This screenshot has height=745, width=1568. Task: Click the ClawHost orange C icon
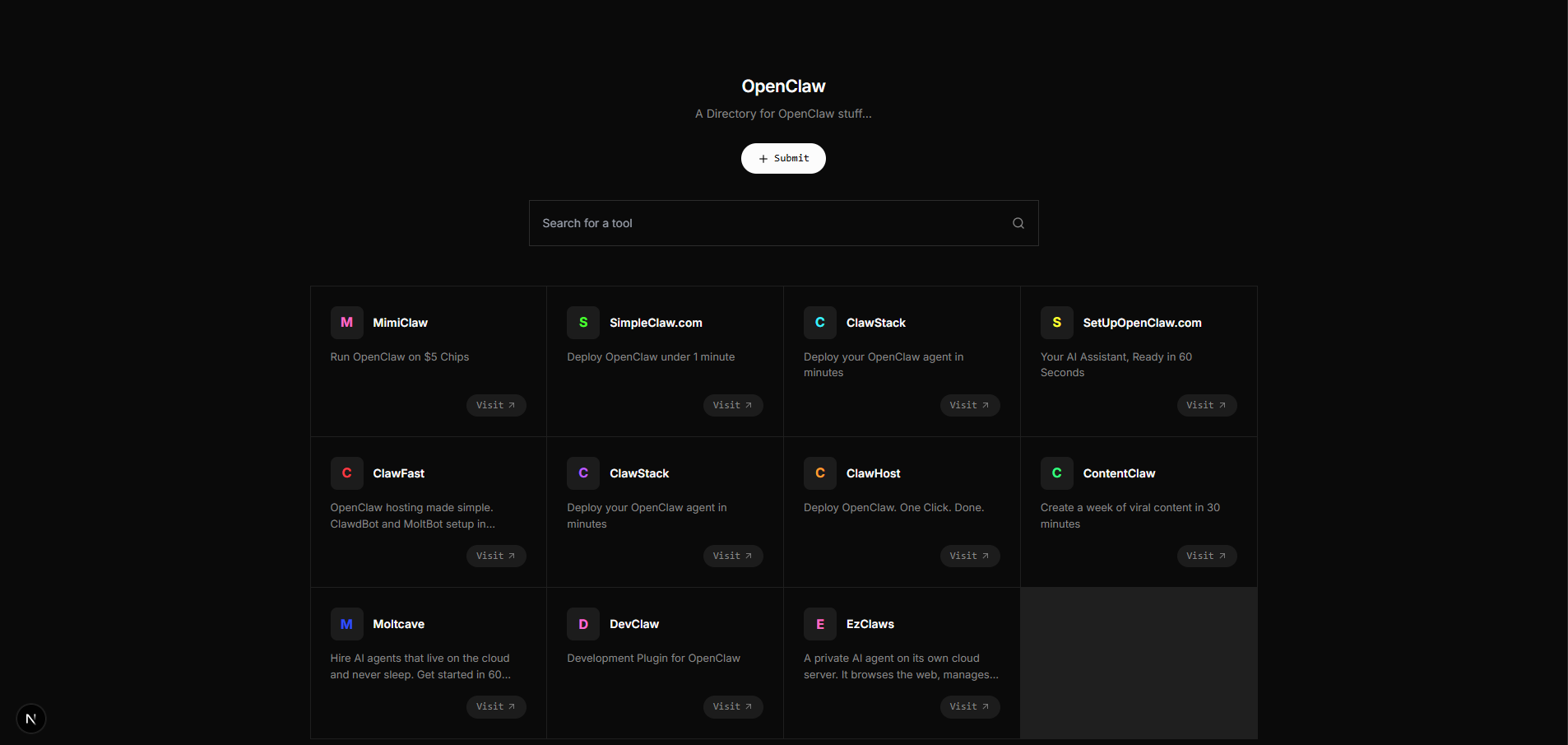click(x=820, y=473)
